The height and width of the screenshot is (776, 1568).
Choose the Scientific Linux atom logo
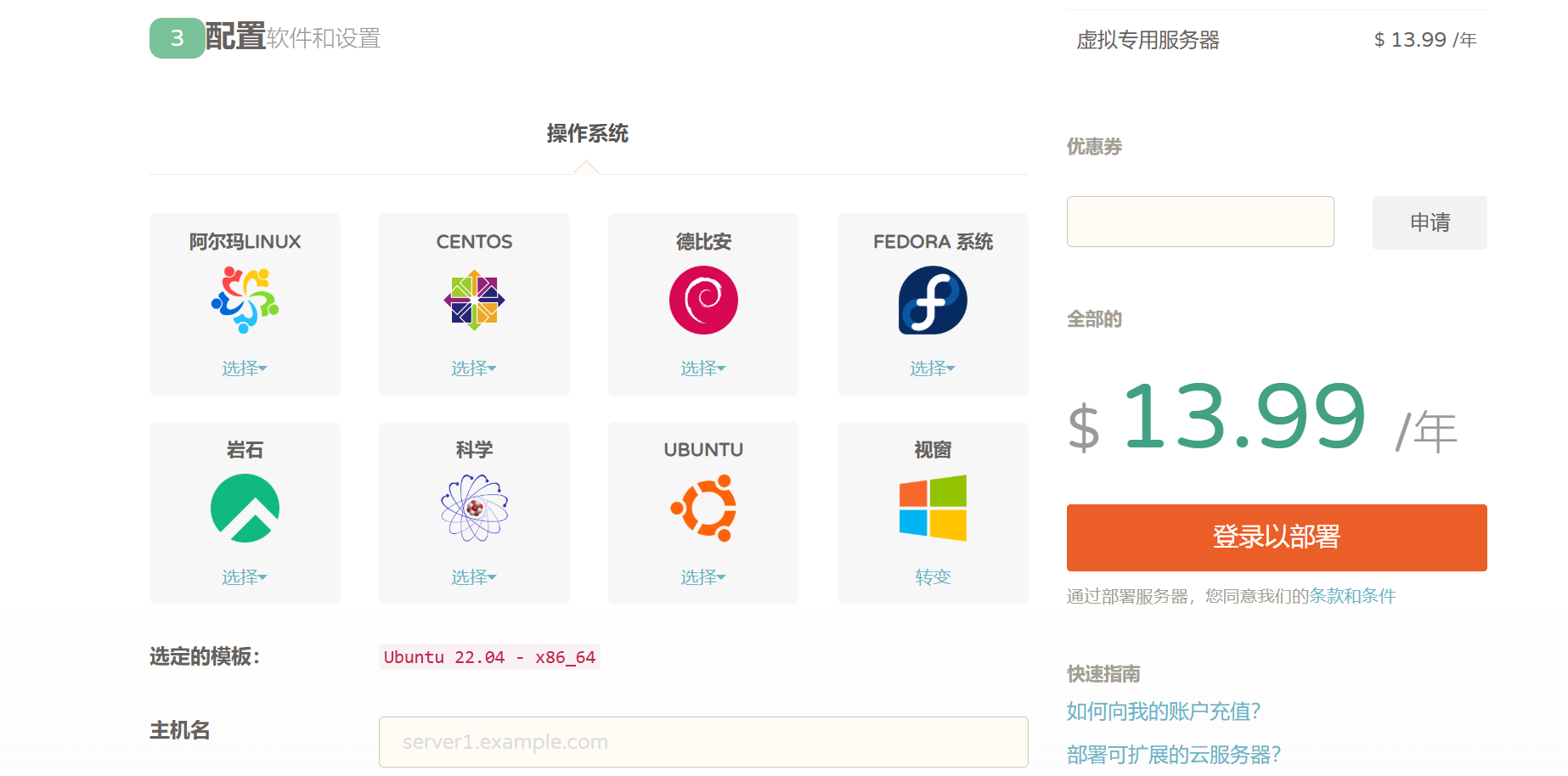(x=474, y=509)
